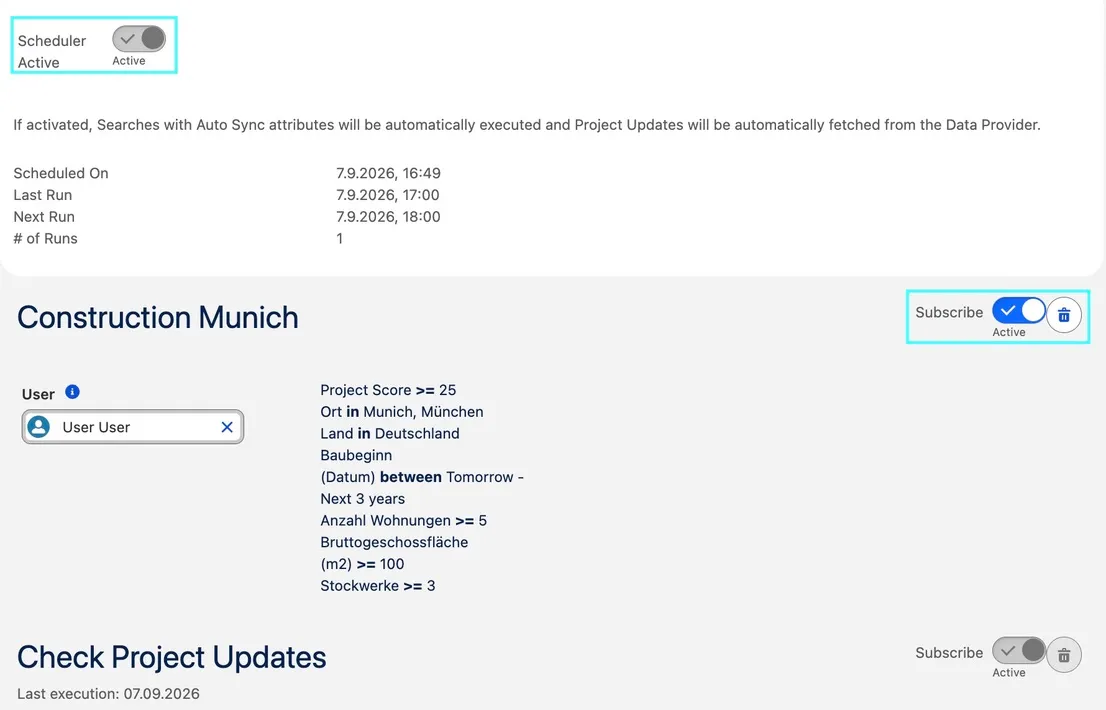
Task: Toggle Subscribe switch for Check Project Updates
Action: (x=1019, y=650)
